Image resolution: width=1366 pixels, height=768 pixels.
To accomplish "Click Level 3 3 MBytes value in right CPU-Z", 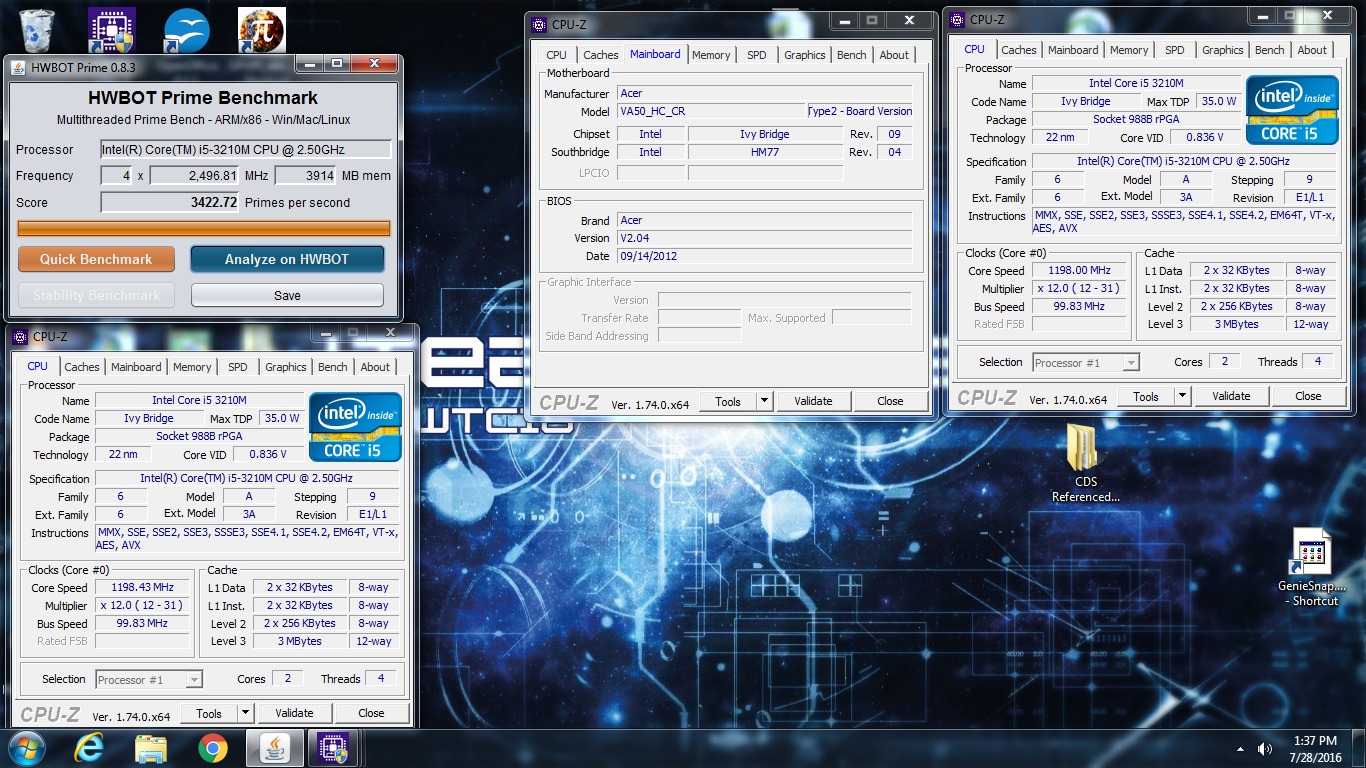I will [x=1236, y=324].
